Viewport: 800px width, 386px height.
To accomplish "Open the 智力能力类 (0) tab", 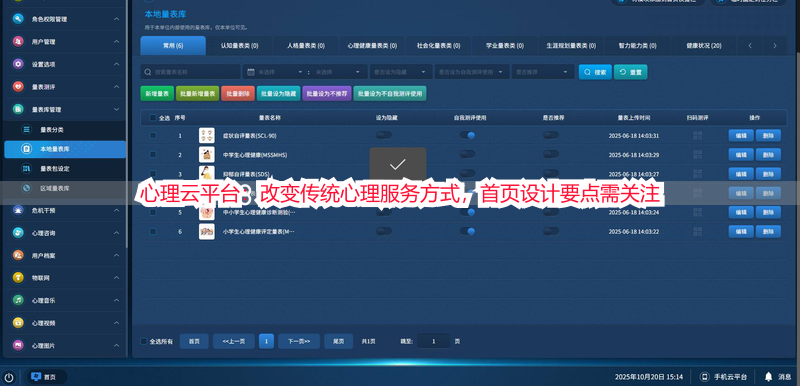I will click(x=637, y=45).
